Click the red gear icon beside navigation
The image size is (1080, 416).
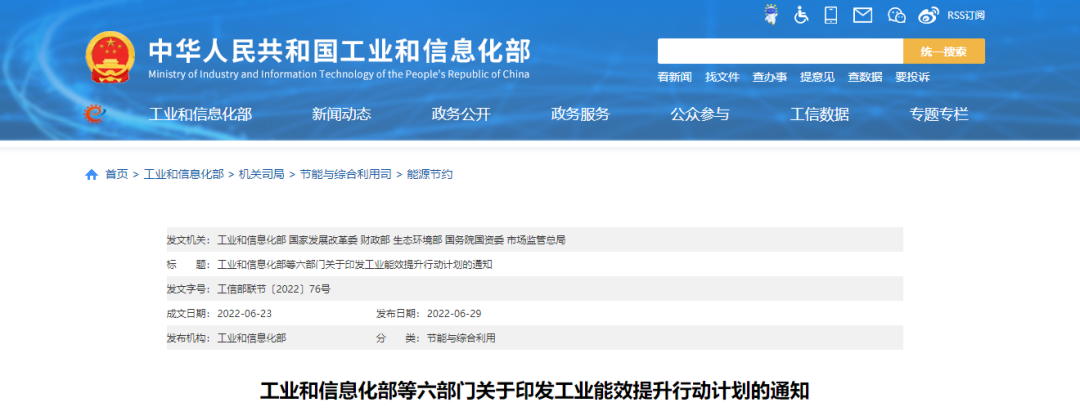(94, 114)
